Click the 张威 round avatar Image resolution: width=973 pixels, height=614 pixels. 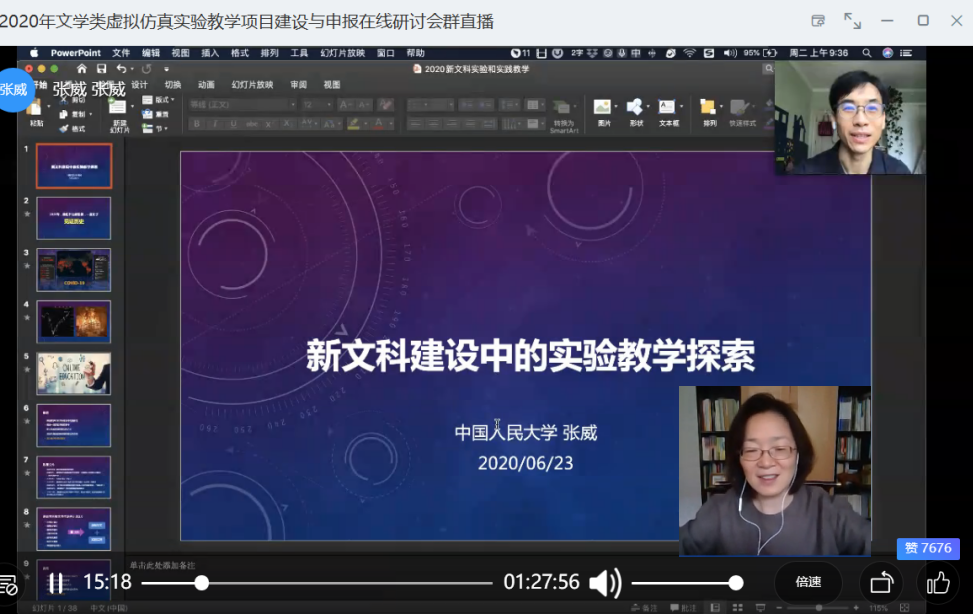14,89
